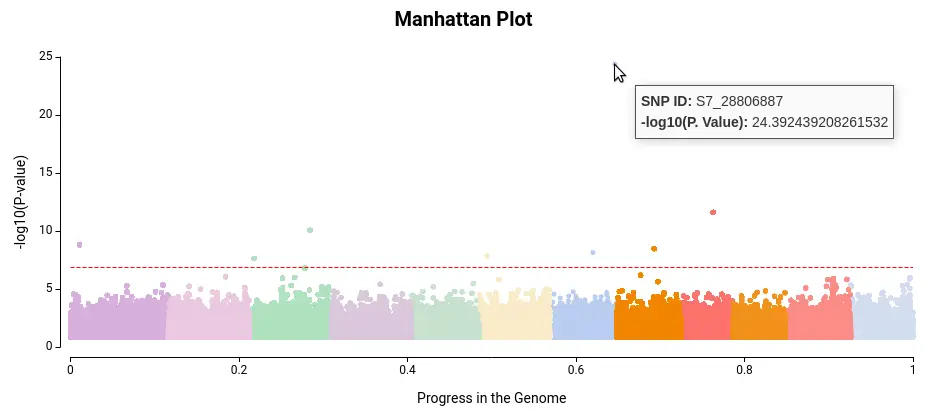
Task: Click the red dashed significance threshold line
Action: coord(491,267)
